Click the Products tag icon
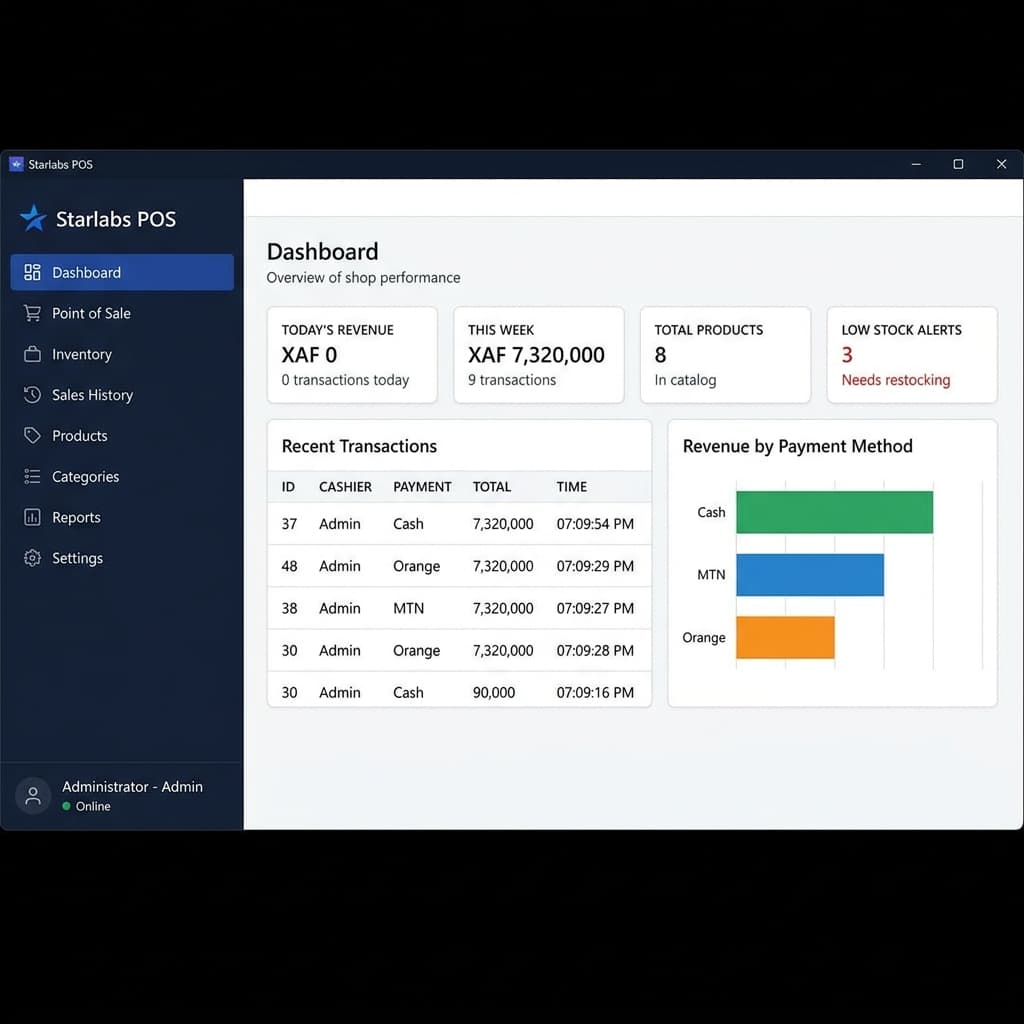The height and width of the screenshot is (1024, 1024). pos(32,436)
